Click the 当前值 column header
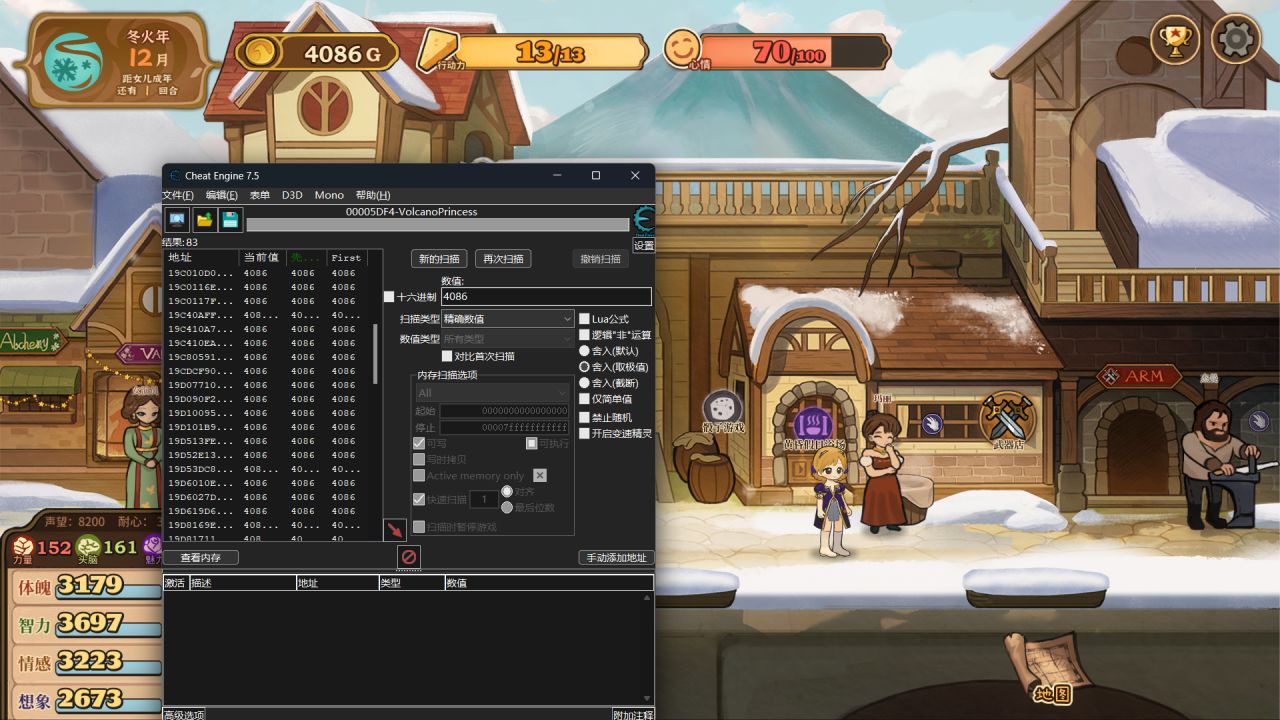Viewport: 1280px width, 720px height. click(x=264, y=257)
